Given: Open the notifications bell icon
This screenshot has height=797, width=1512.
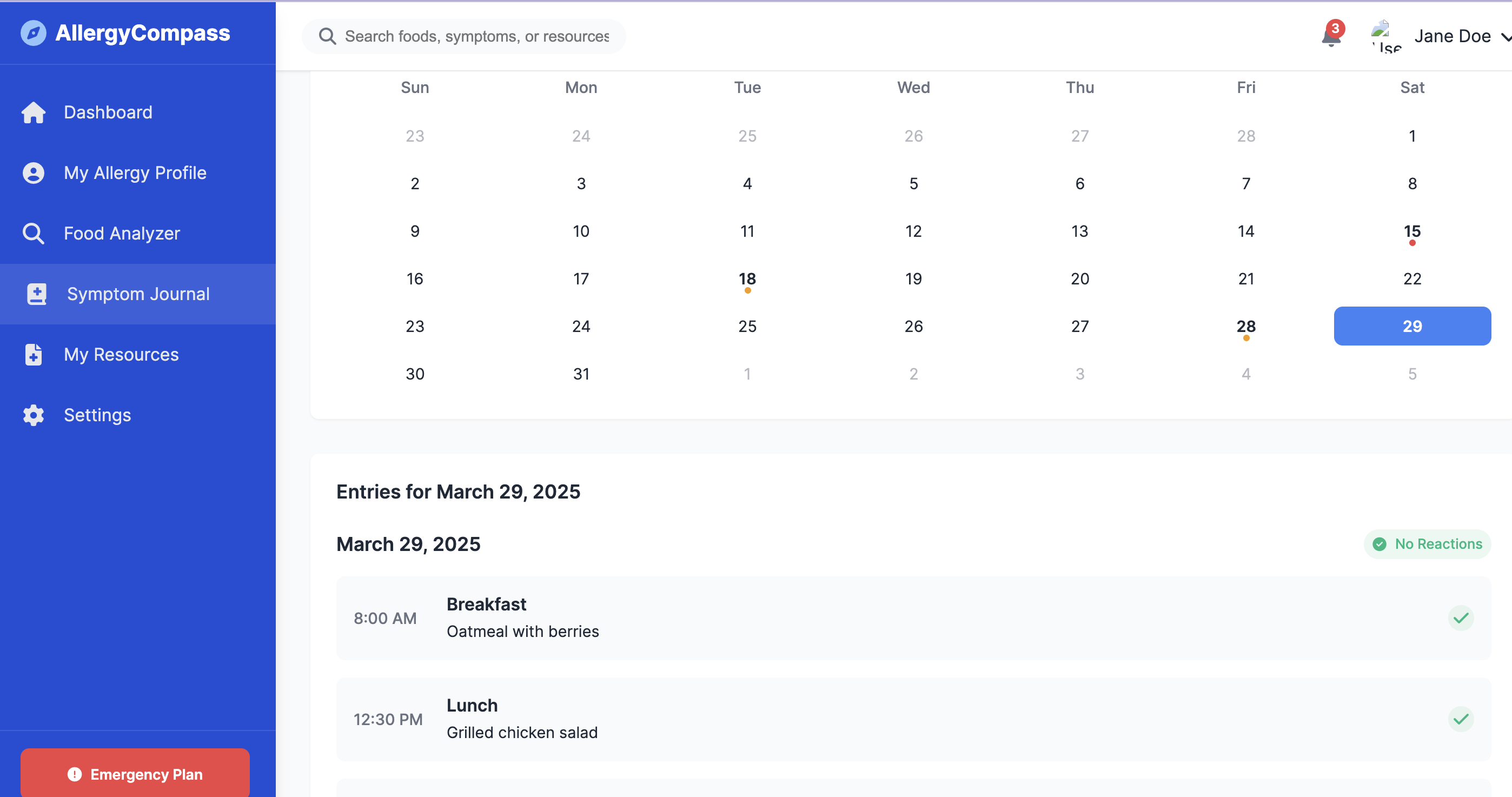Looking at the screenshot, I should click(x=1331, y=37).
